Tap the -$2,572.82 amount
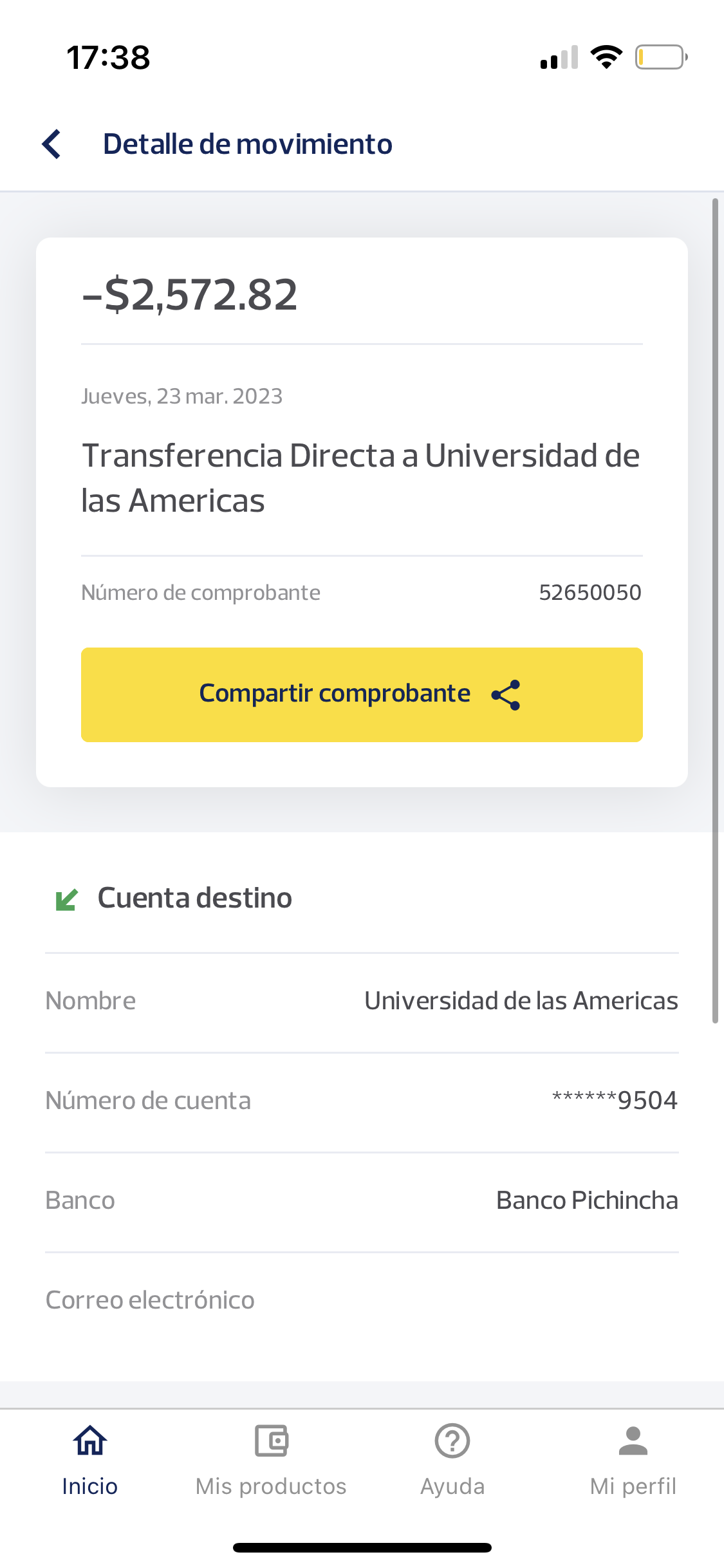 pos(190,295)
